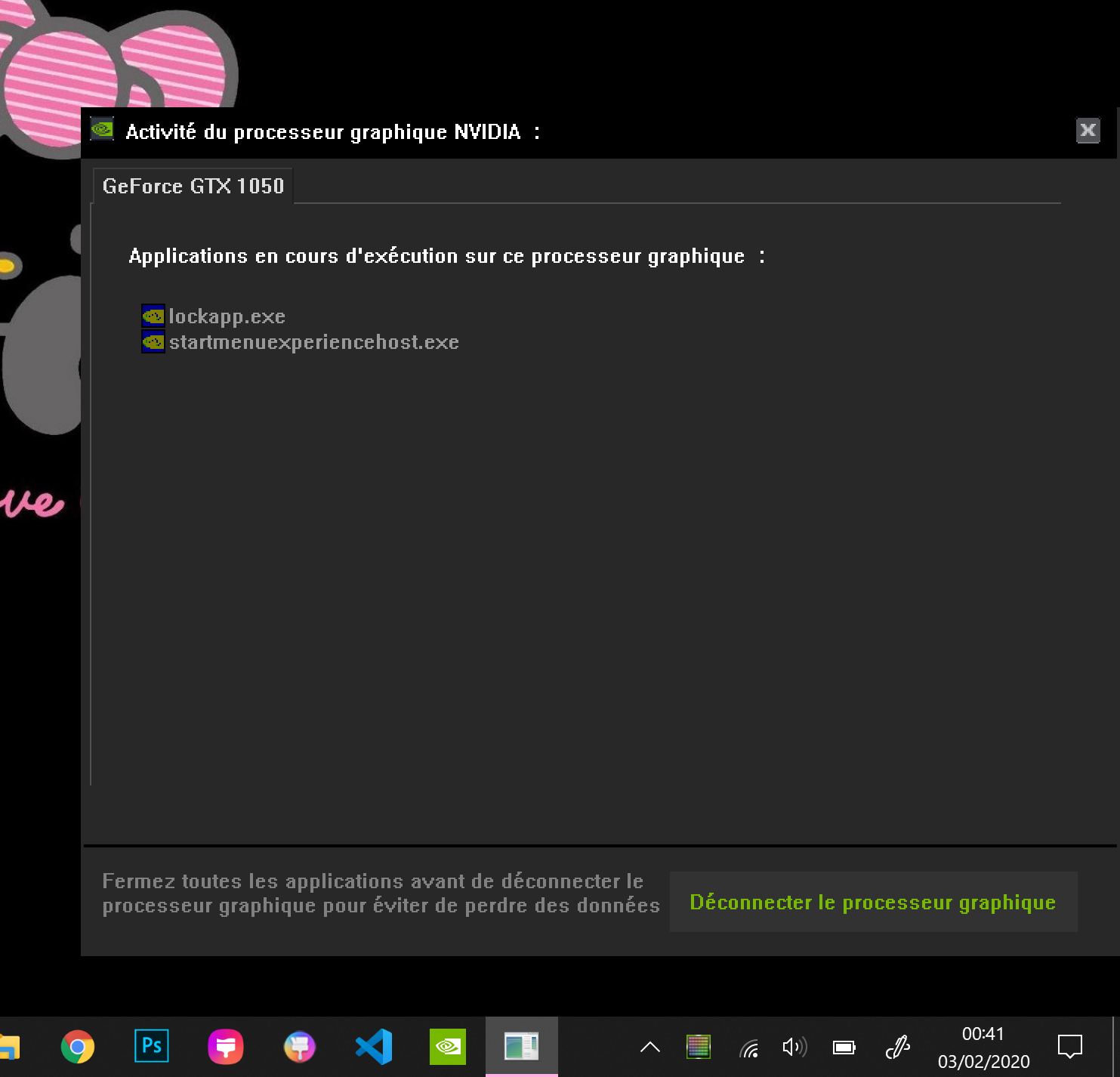Open the volume control in the tray
This screenshot has height=1077, width=1120.
[x=794, y=1047]
